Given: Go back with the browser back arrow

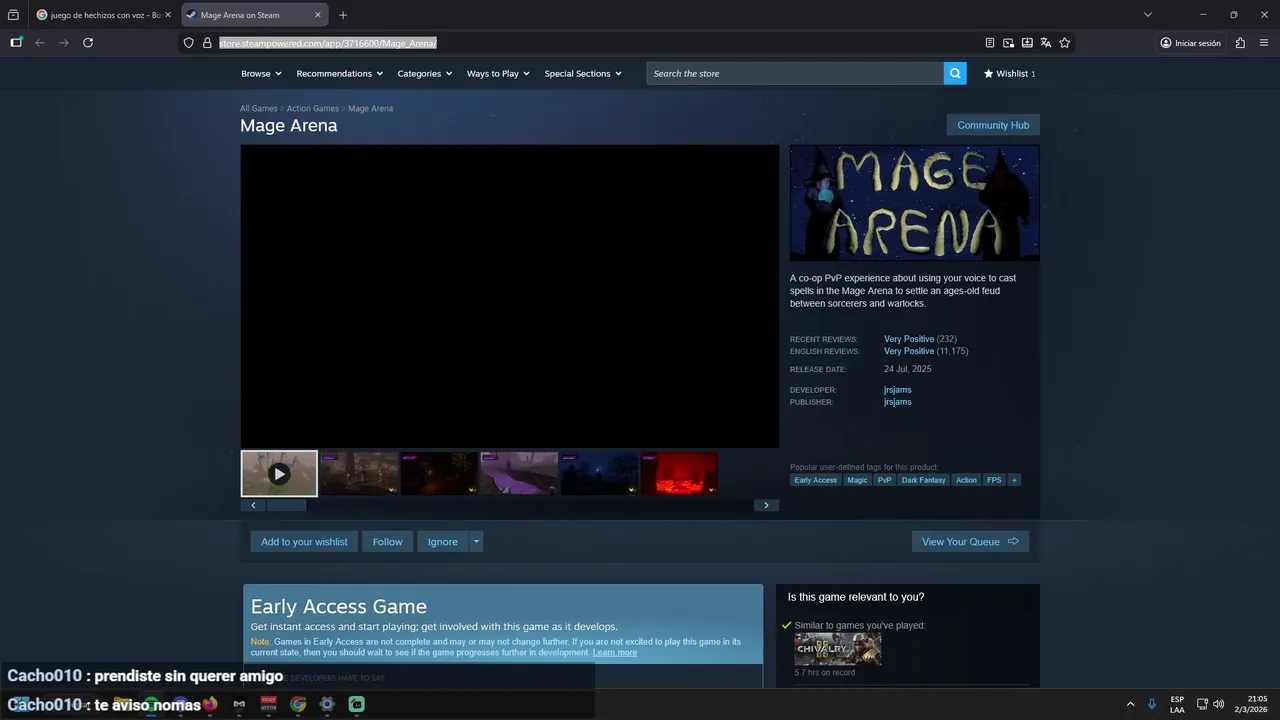Looking at the screenshot, I should pos(40,43).
